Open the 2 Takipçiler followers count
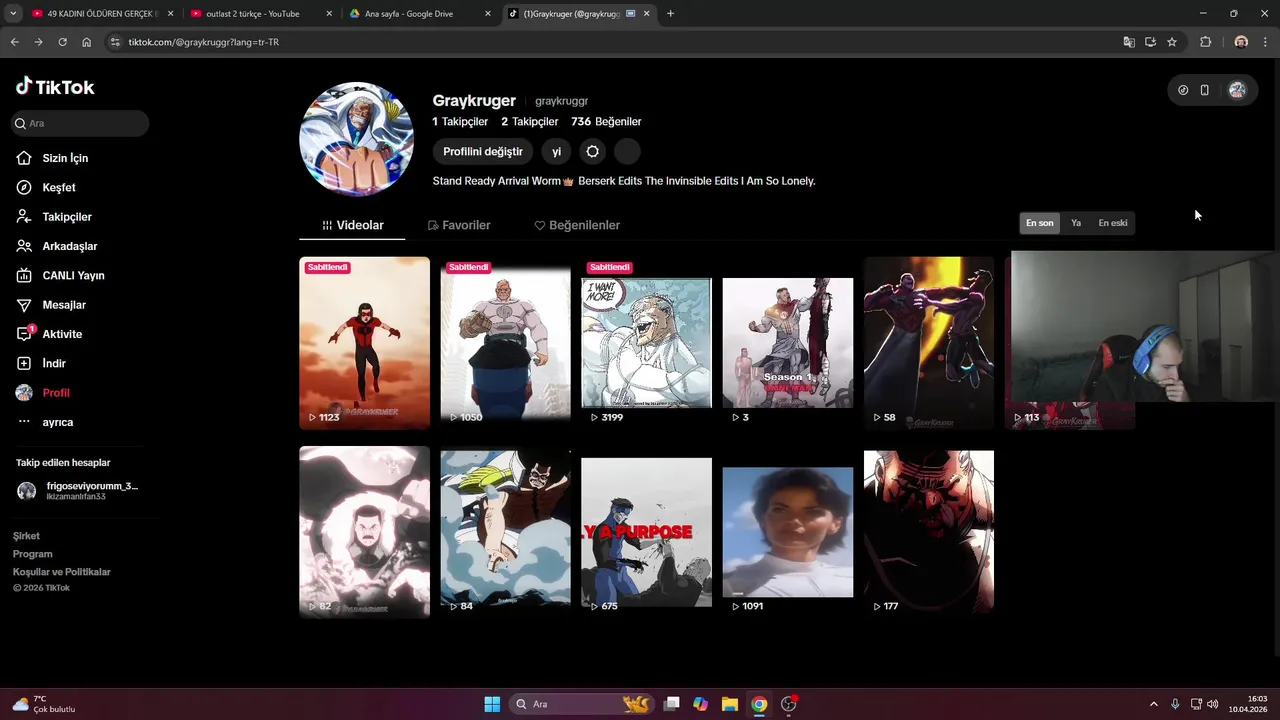 coord(530,122)
